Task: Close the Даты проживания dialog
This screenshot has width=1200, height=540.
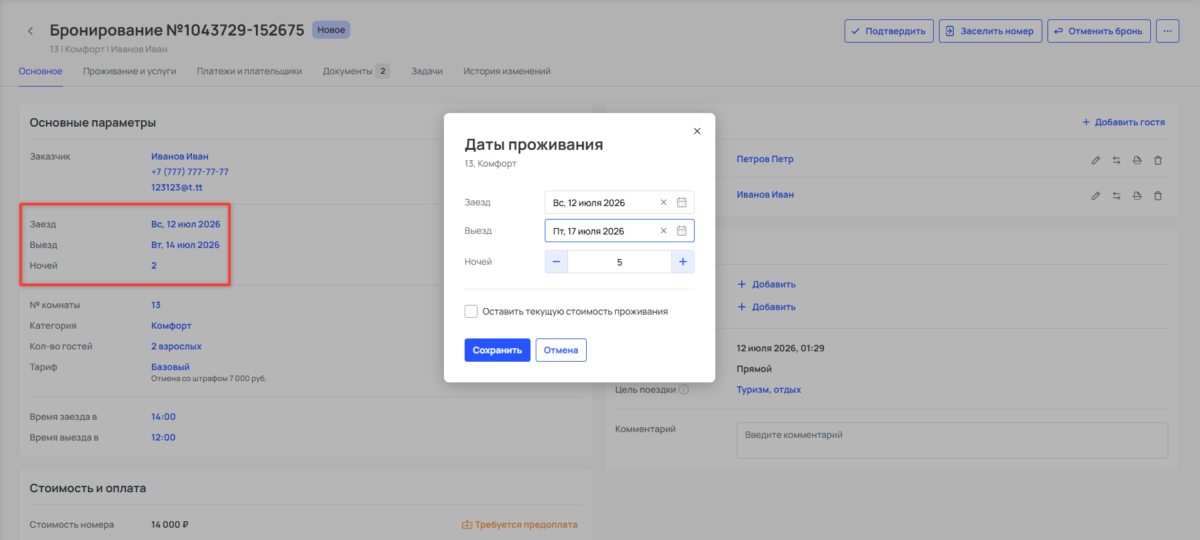Action: click(x=697, y=131)
